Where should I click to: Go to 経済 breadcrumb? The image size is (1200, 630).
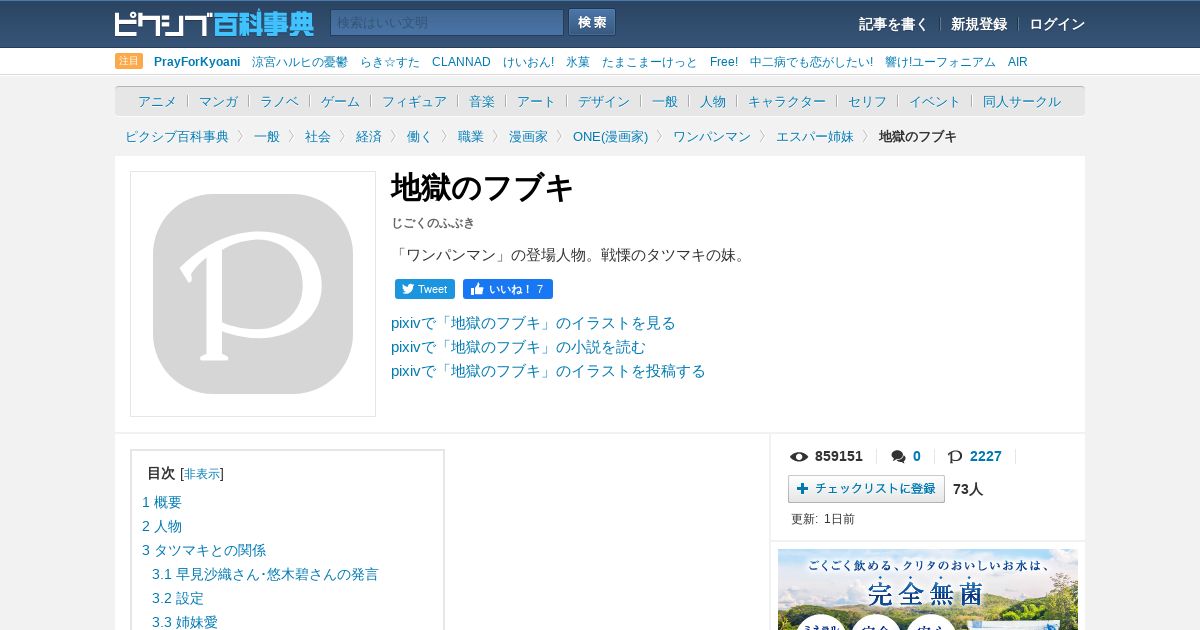[x=369, y=136]
